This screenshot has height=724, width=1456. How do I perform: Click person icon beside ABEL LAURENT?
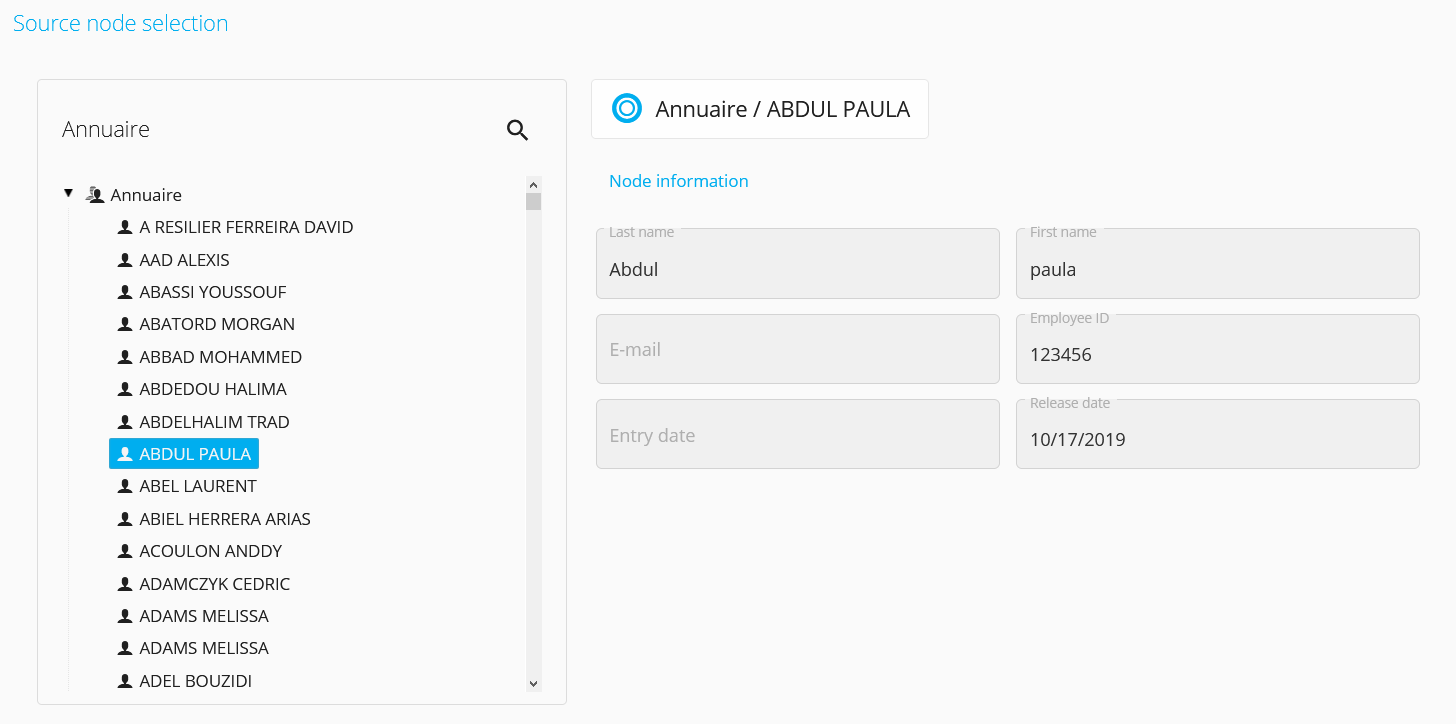point(125,486)
